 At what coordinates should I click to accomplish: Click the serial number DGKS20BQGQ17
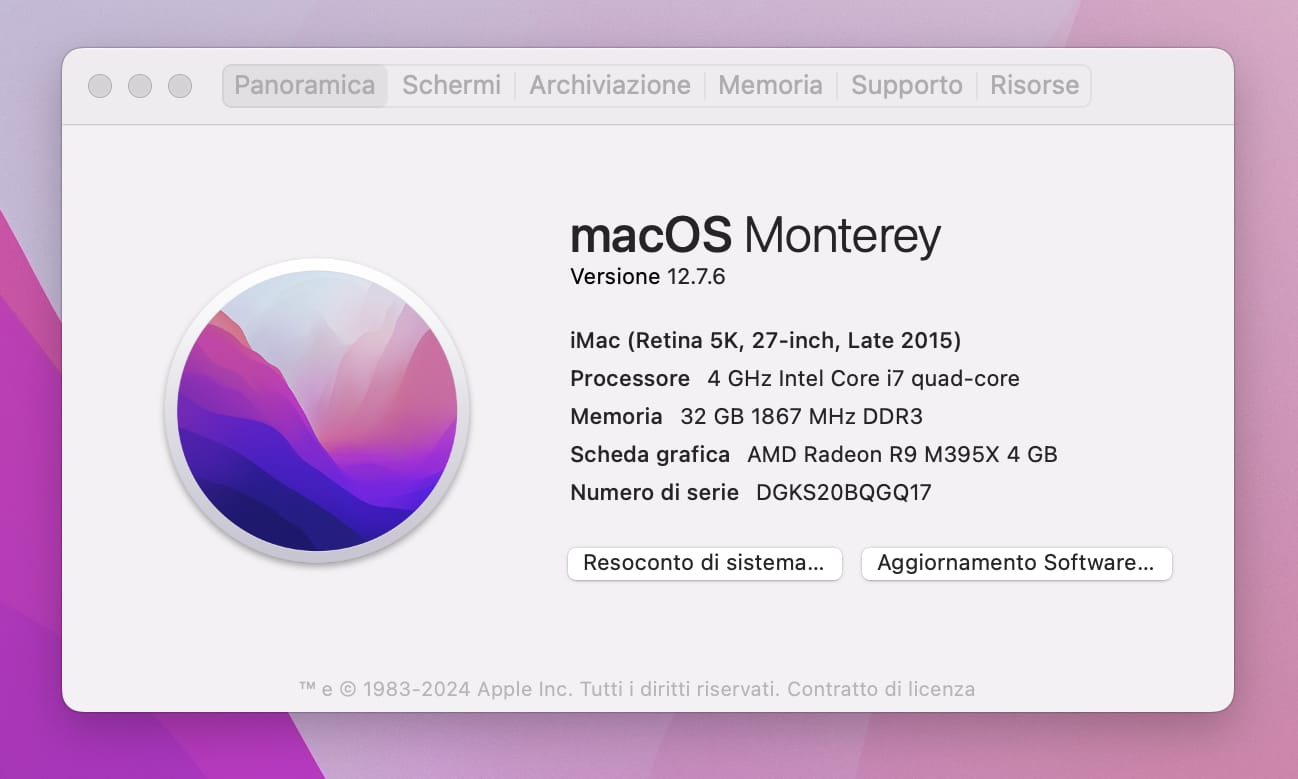pyautogui.click(x=844, y=492)
